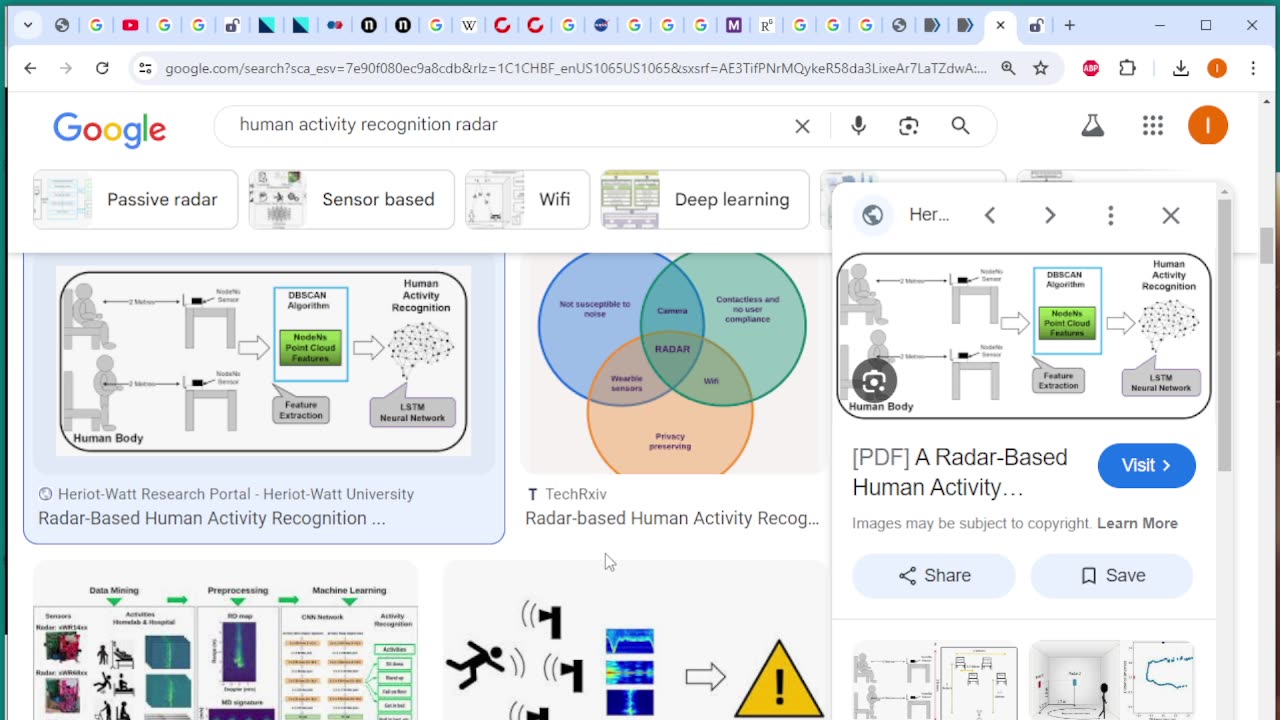Open the Adblock Plus extension
Viewport: 1280px width, 720px height.
tap(1091, 68)
